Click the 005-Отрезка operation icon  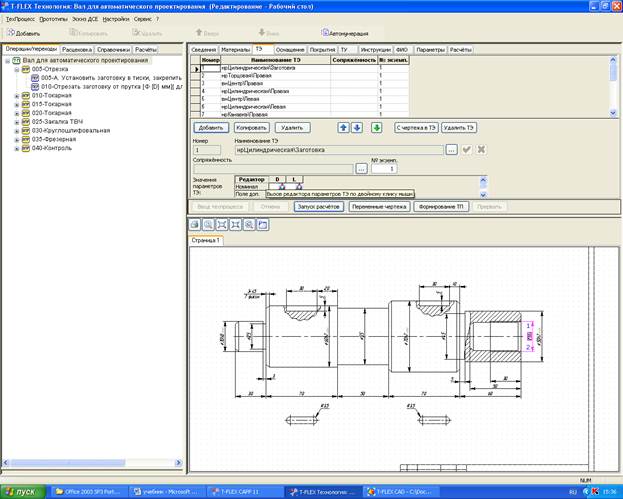pos(26,69)
